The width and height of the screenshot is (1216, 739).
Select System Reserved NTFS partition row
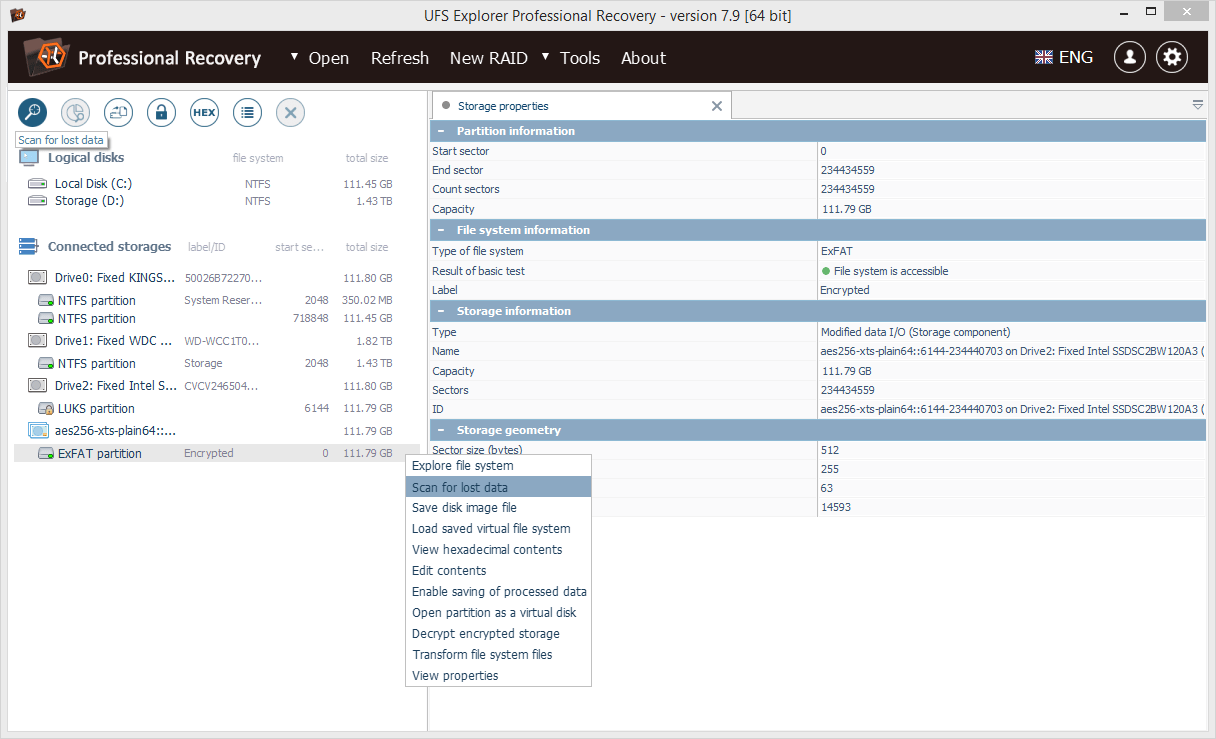(217, 300)
